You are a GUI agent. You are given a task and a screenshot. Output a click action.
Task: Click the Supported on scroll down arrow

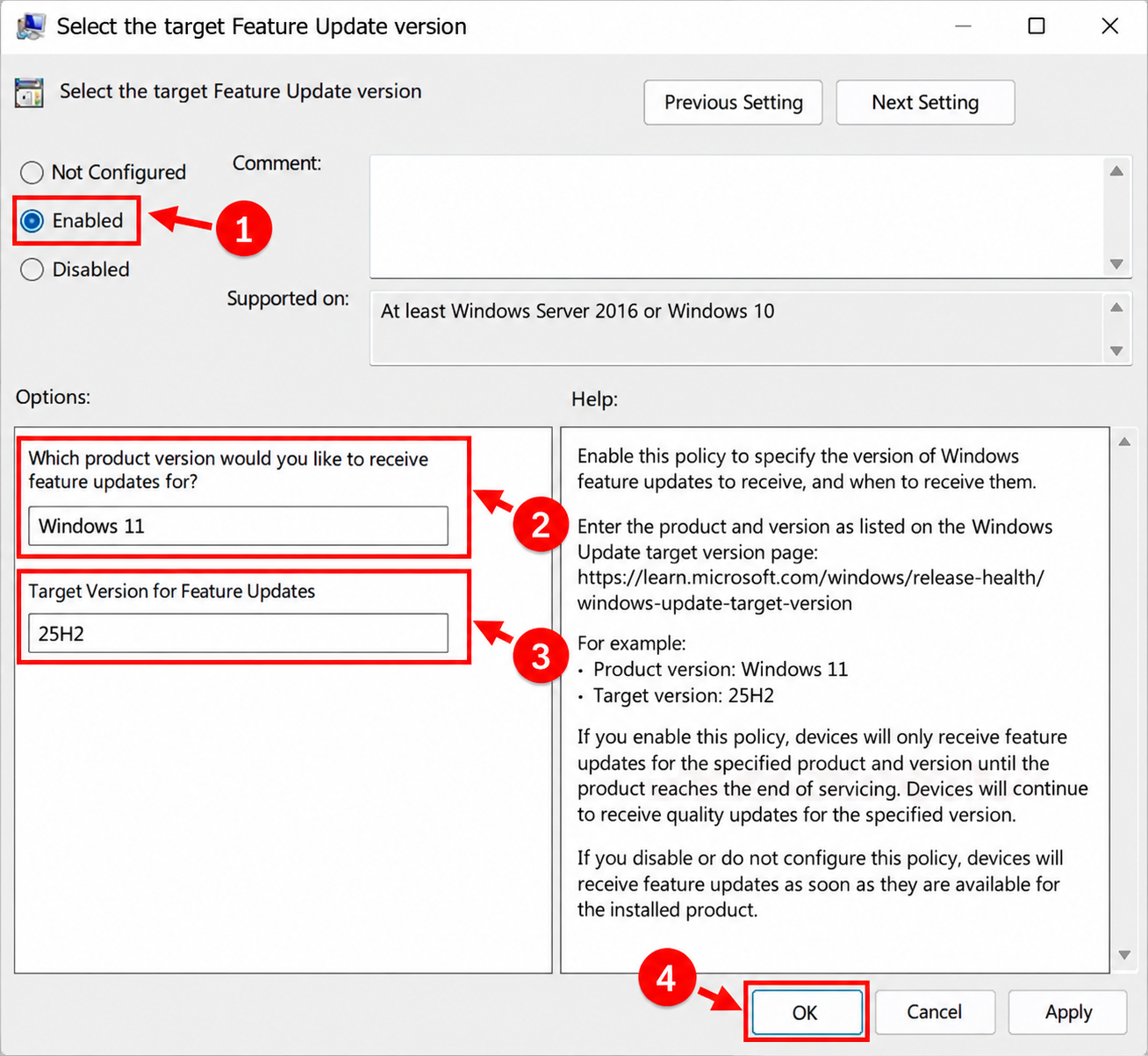[x=1116, y=350]
